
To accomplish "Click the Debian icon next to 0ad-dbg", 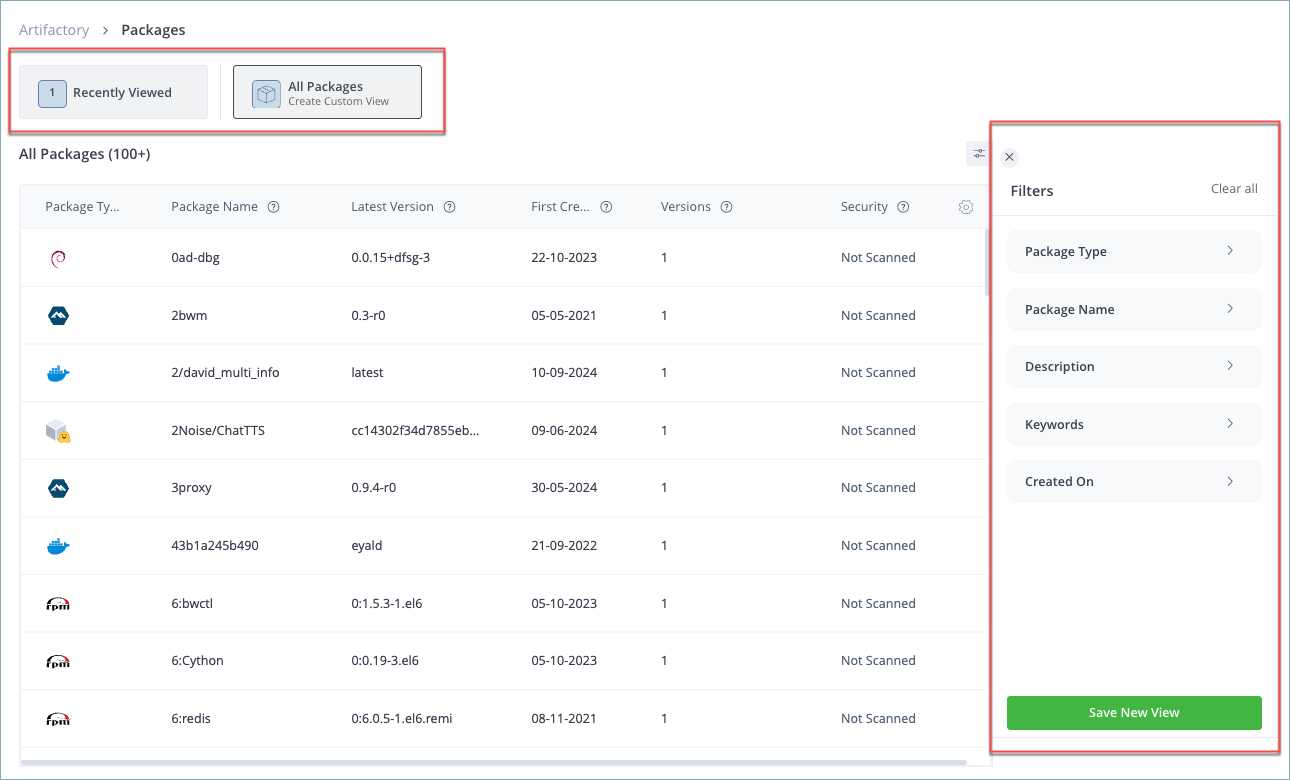I will coord(59,257).
